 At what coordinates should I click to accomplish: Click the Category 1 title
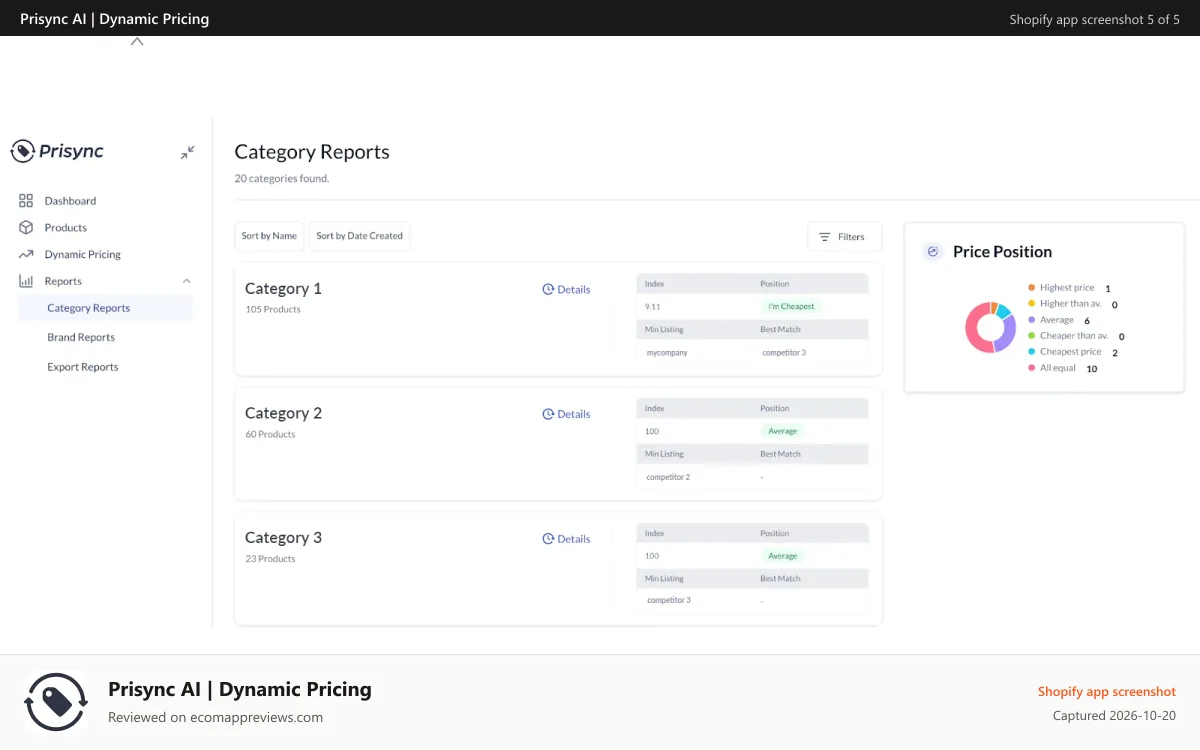pos(283,288)
